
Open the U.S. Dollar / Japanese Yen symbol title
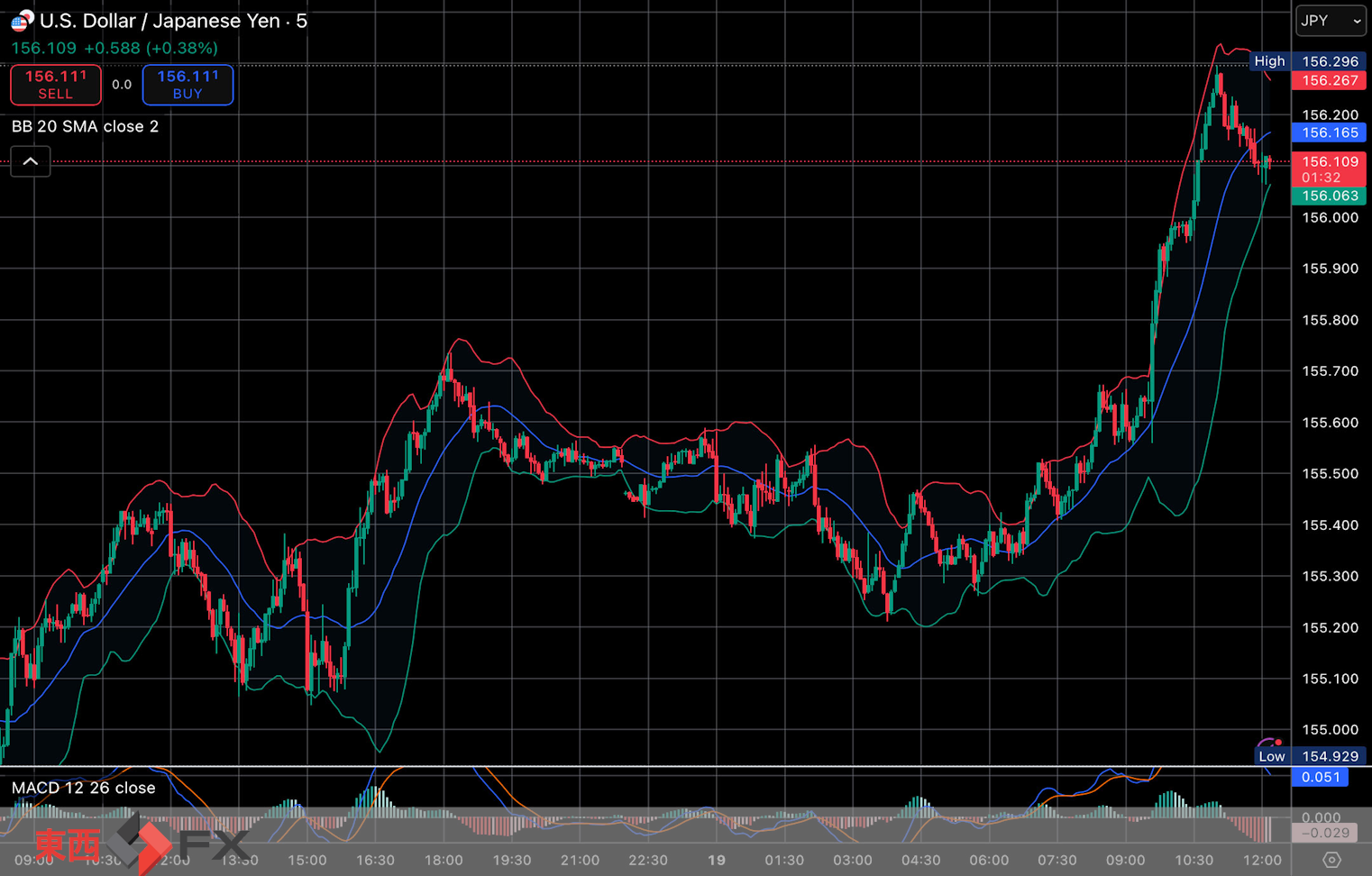point(160,21)
